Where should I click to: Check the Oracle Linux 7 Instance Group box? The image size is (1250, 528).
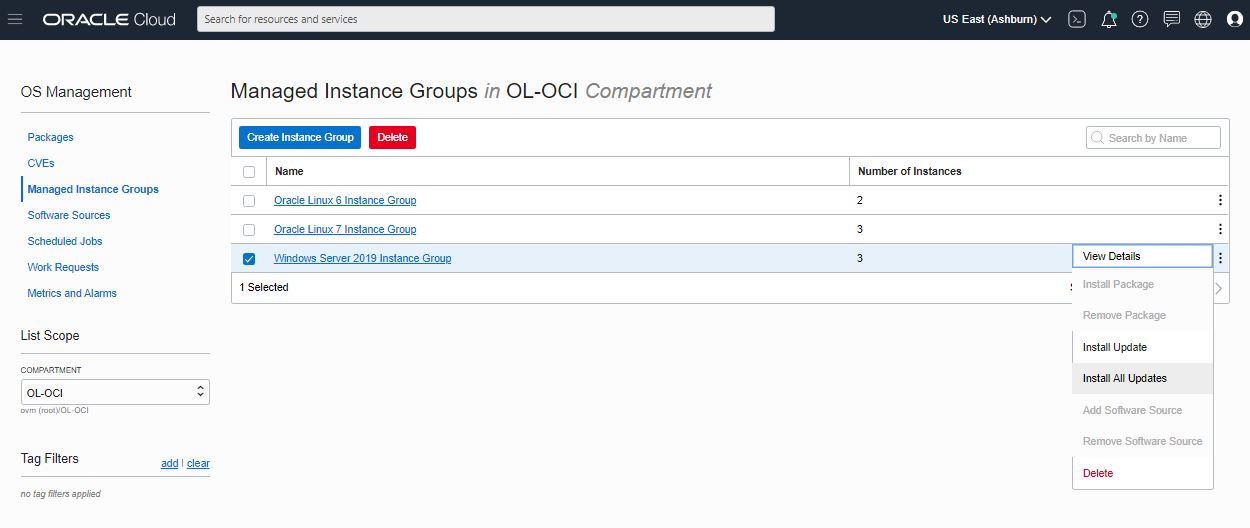tap(249, 230)
